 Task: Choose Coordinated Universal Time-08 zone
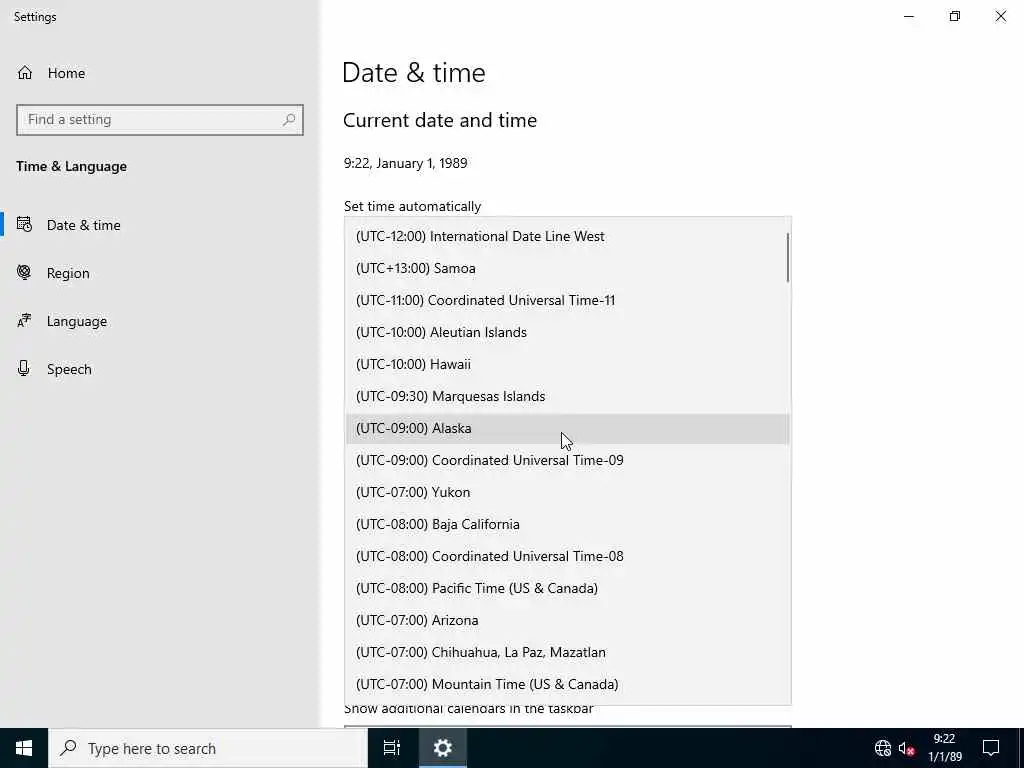(x=568, y=556)
